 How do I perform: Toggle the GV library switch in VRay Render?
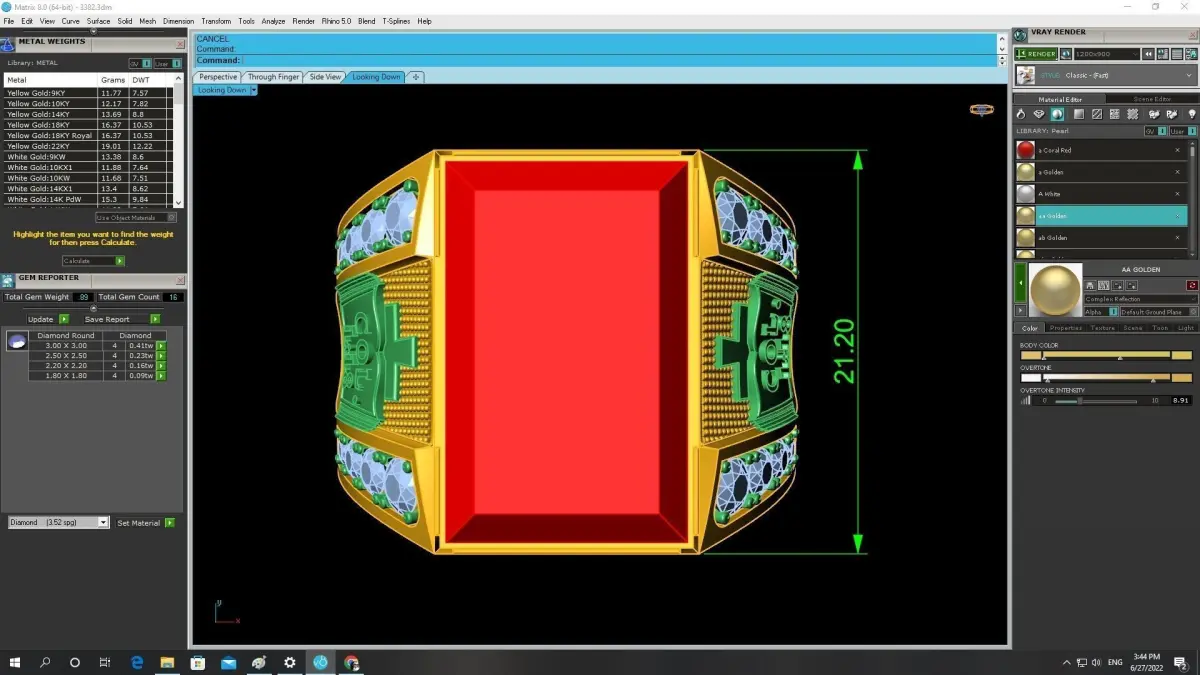(x=1154, y=131)
